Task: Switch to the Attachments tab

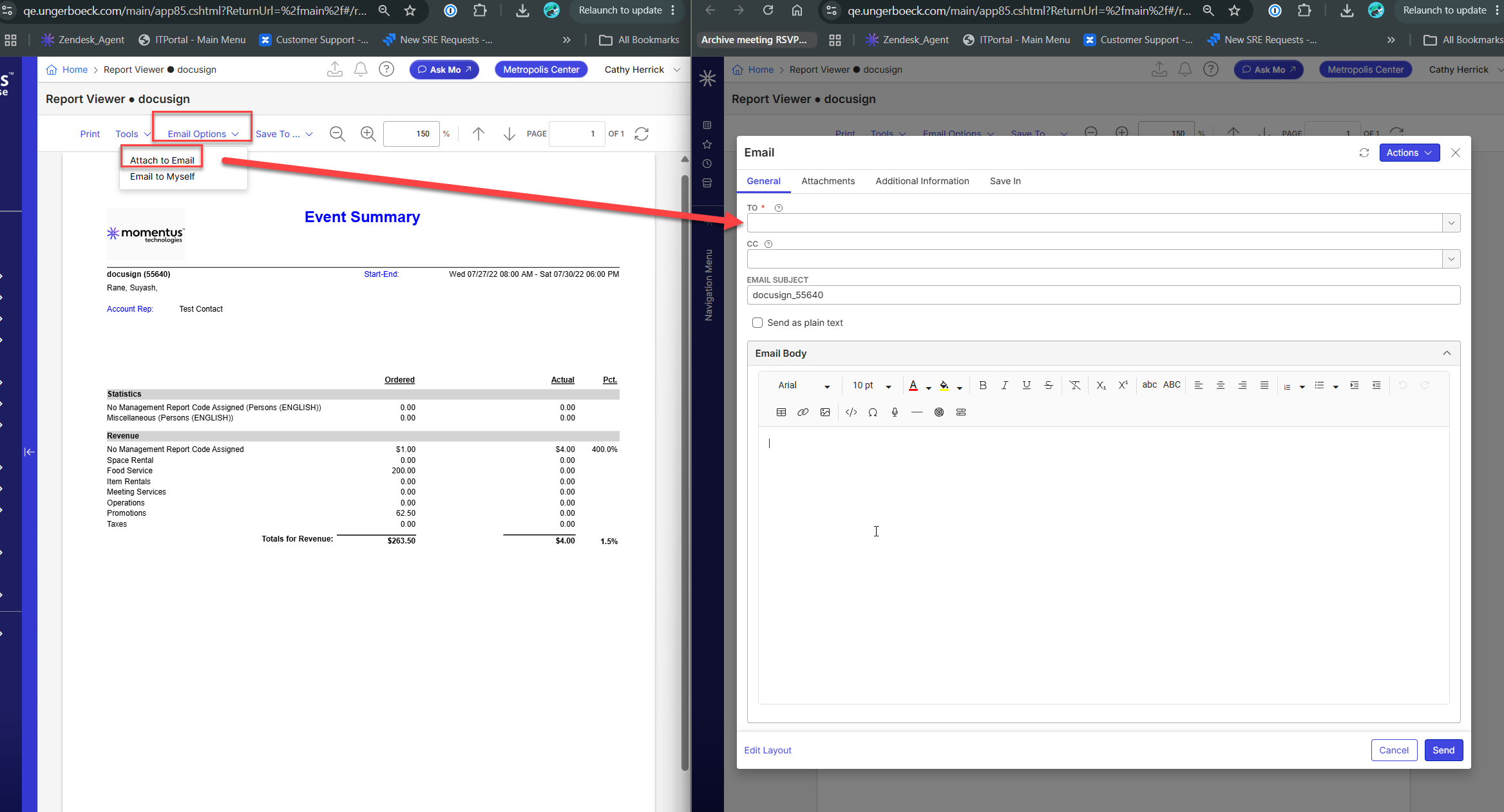Action: coord(828,181)
